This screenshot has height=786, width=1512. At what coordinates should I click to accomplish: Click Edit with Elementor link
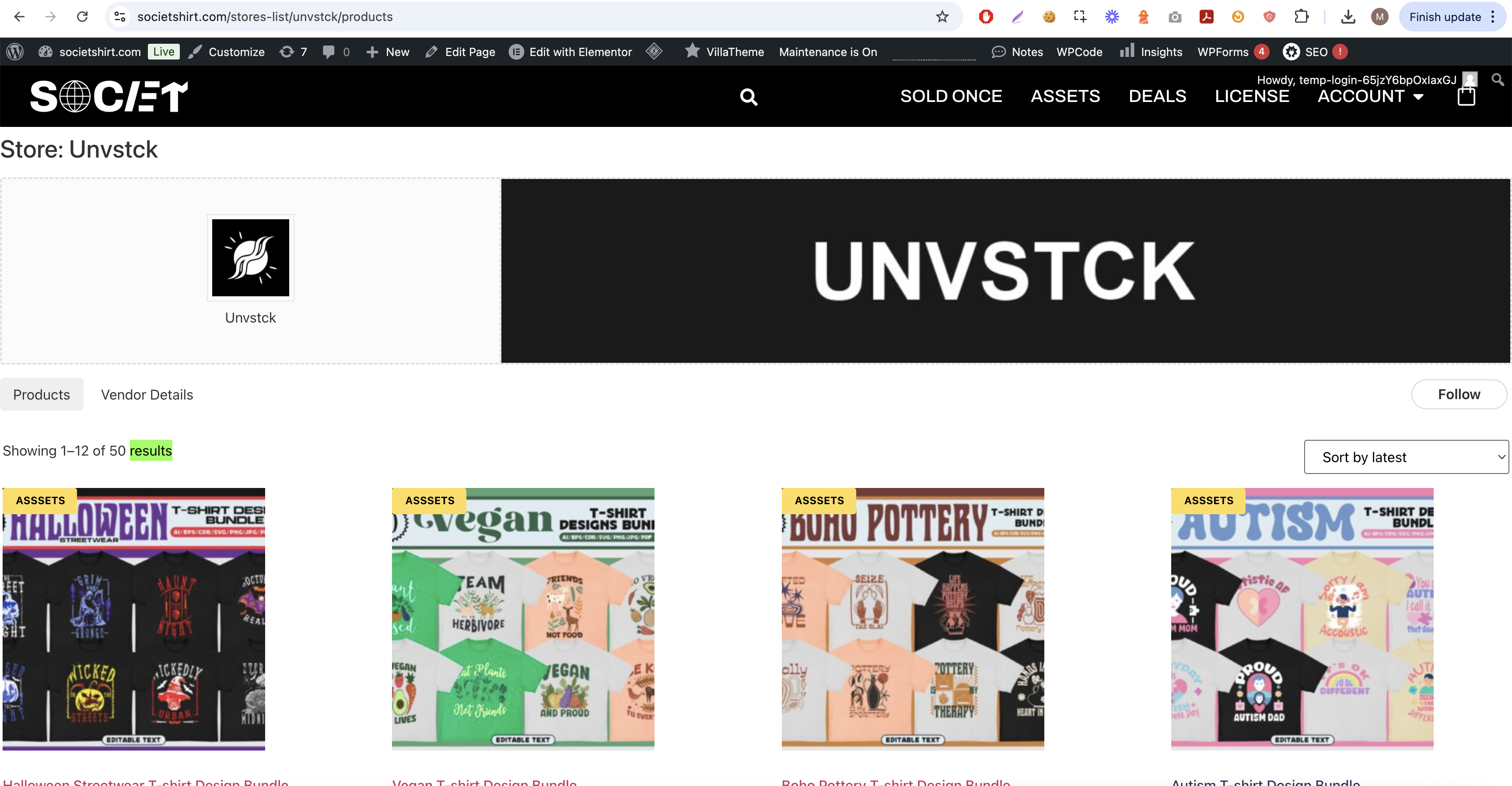(x=570, y=52)
